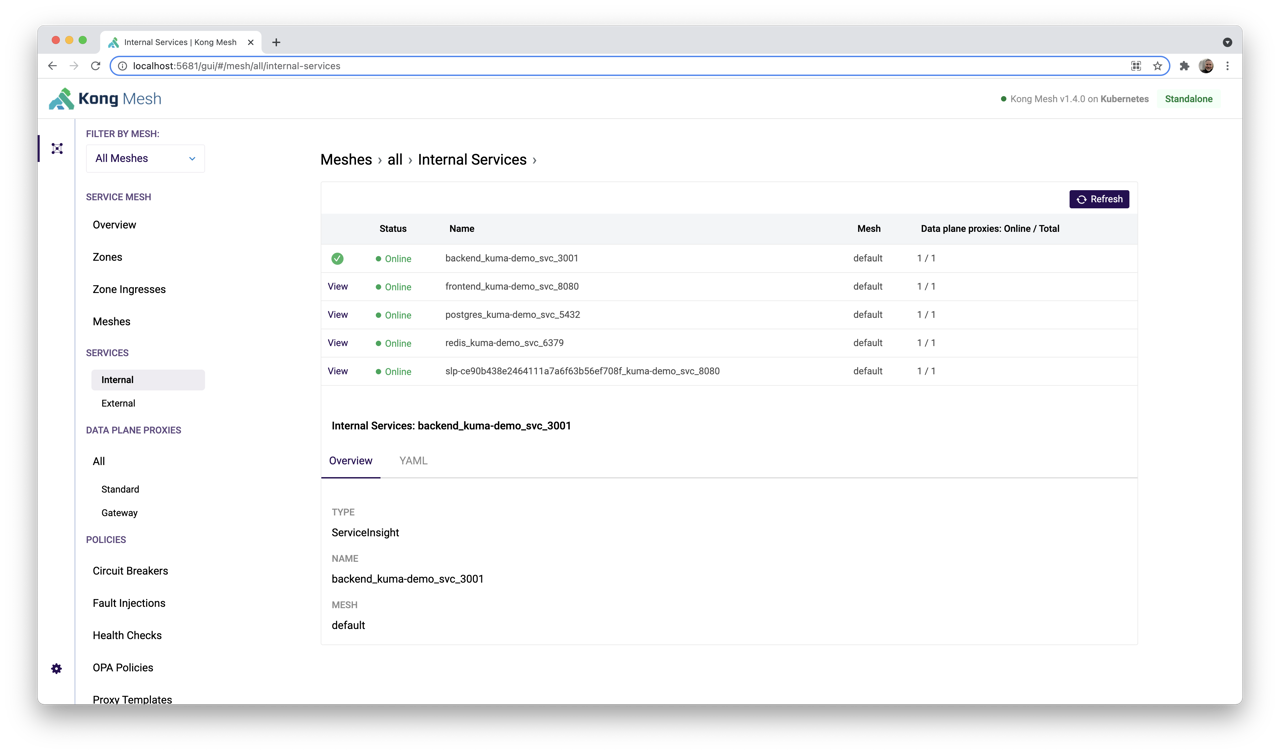1280x754 pixels.
Task: Open Chrome three-dot menu
Action: click(1227, 66)
